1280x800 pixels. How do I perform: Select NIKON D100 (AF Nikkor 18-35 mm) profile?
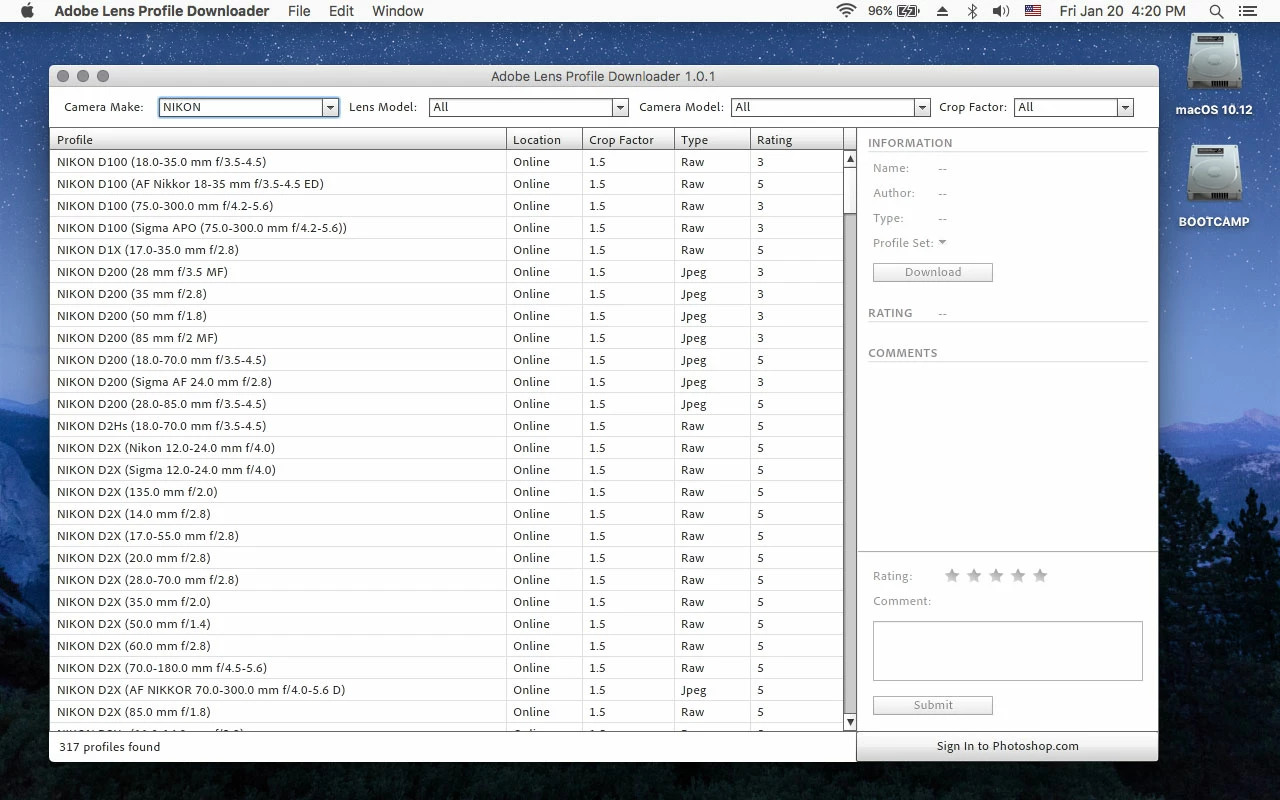[446, 184]
